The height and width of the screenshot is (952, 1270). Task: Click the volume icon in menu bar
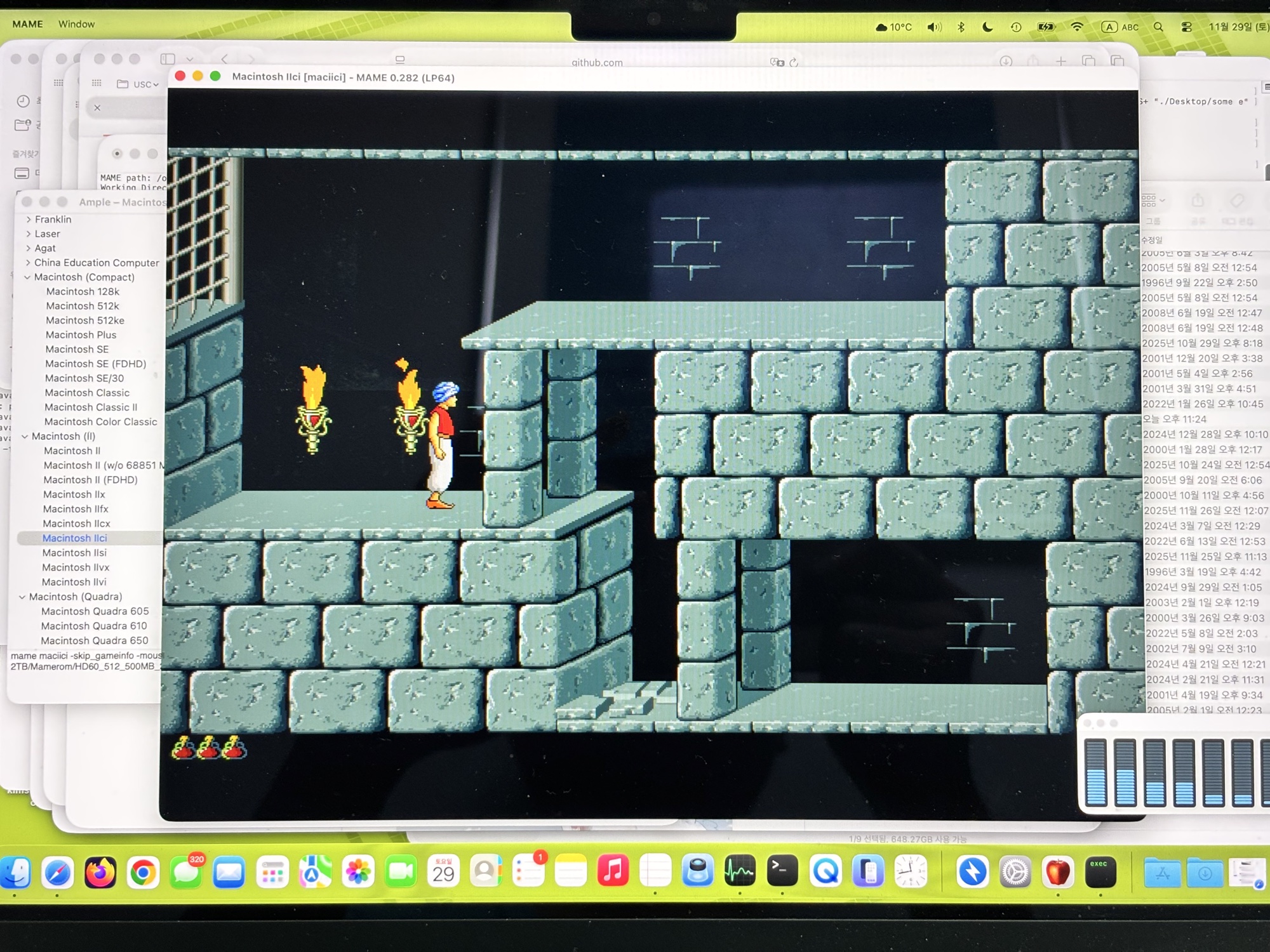tap(933, 27)
